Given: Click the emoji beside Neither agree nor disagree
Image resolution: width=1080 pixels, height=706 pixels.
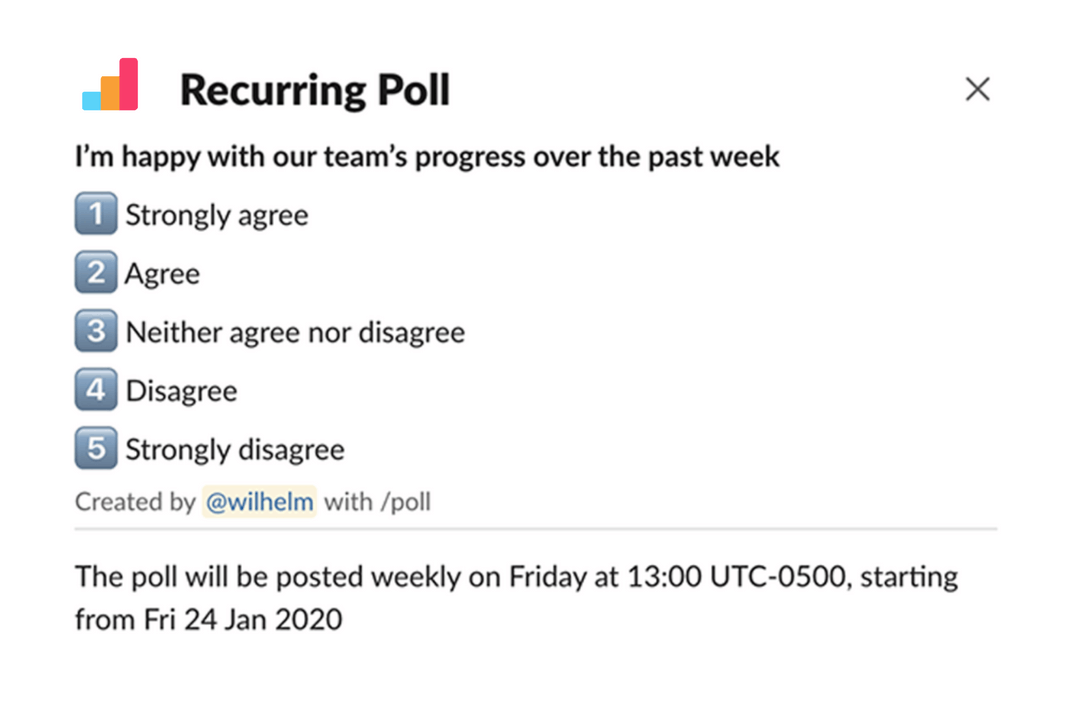Looking at the screenshot, I should [95, 331].
